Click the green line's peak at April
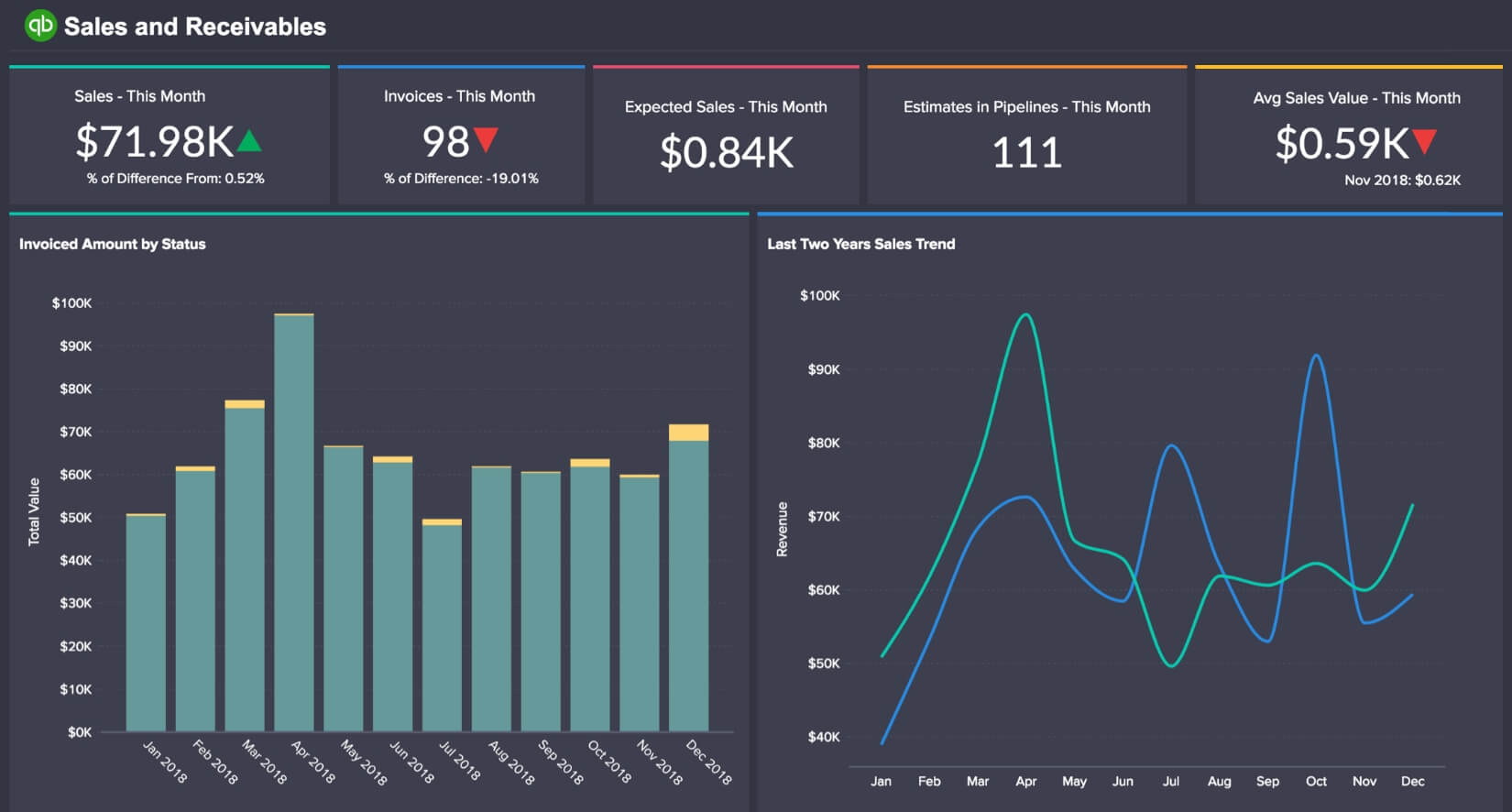Image resolution: width=1512 pixels, height=812 pixels. [x=1025, y=315]
